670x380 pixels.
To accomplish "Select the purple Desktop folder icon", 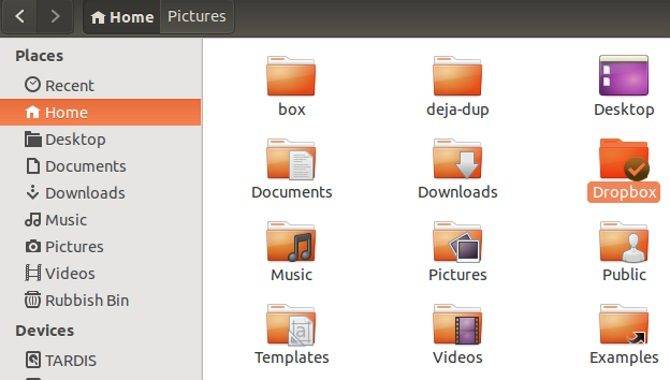I will [x=624, y=76].
